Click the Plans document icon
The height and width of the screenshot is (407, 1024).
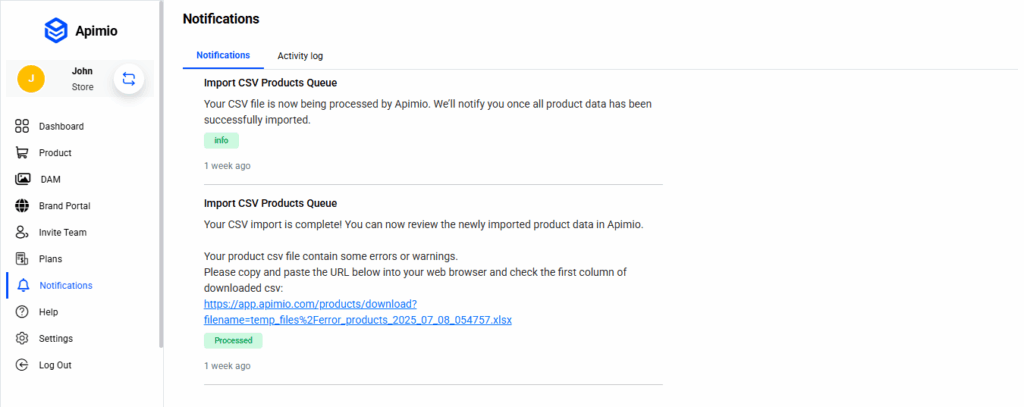pyautogui.click(x=22, y=259)
